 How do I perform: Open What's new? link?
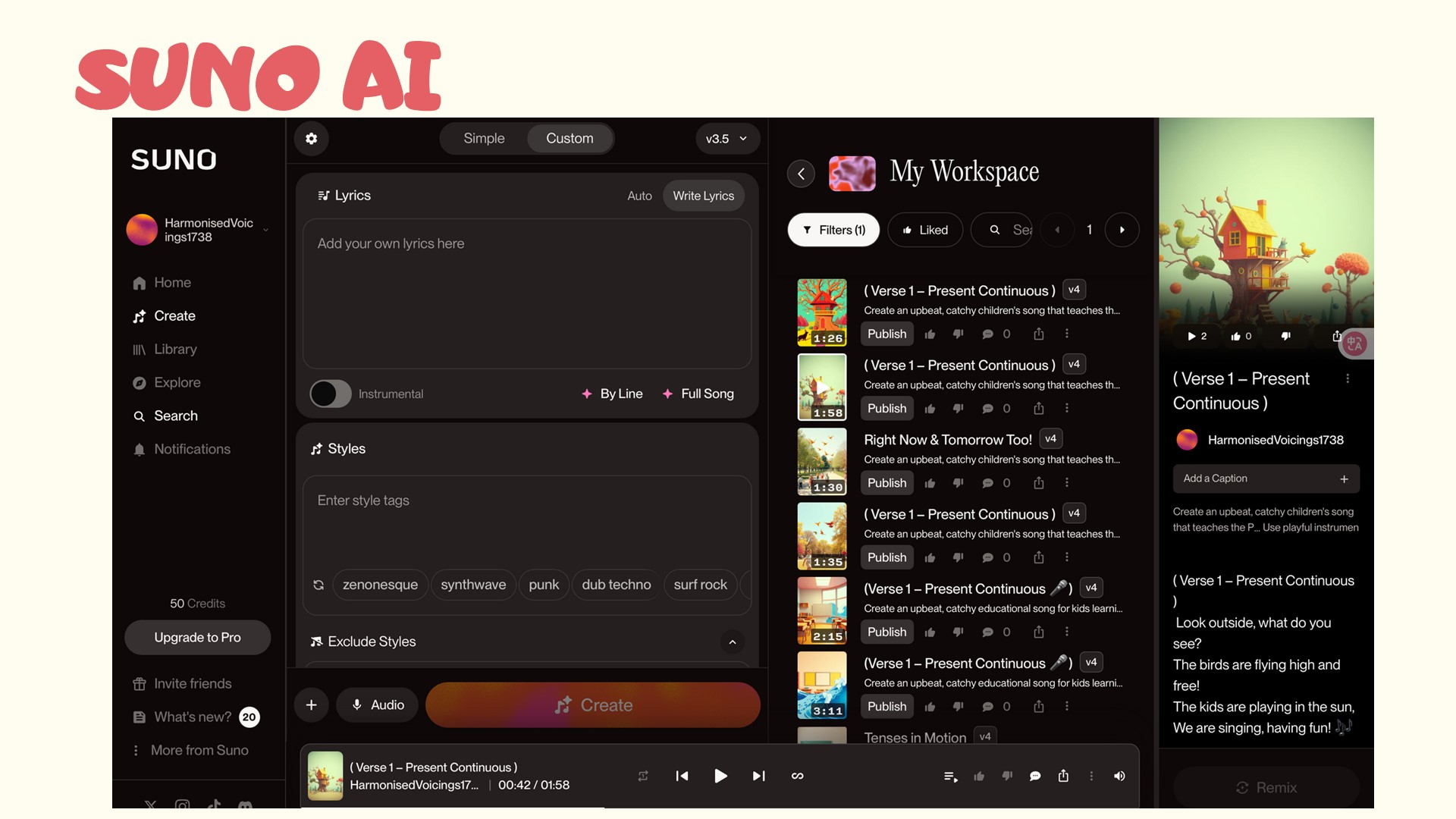coord(195,717)
